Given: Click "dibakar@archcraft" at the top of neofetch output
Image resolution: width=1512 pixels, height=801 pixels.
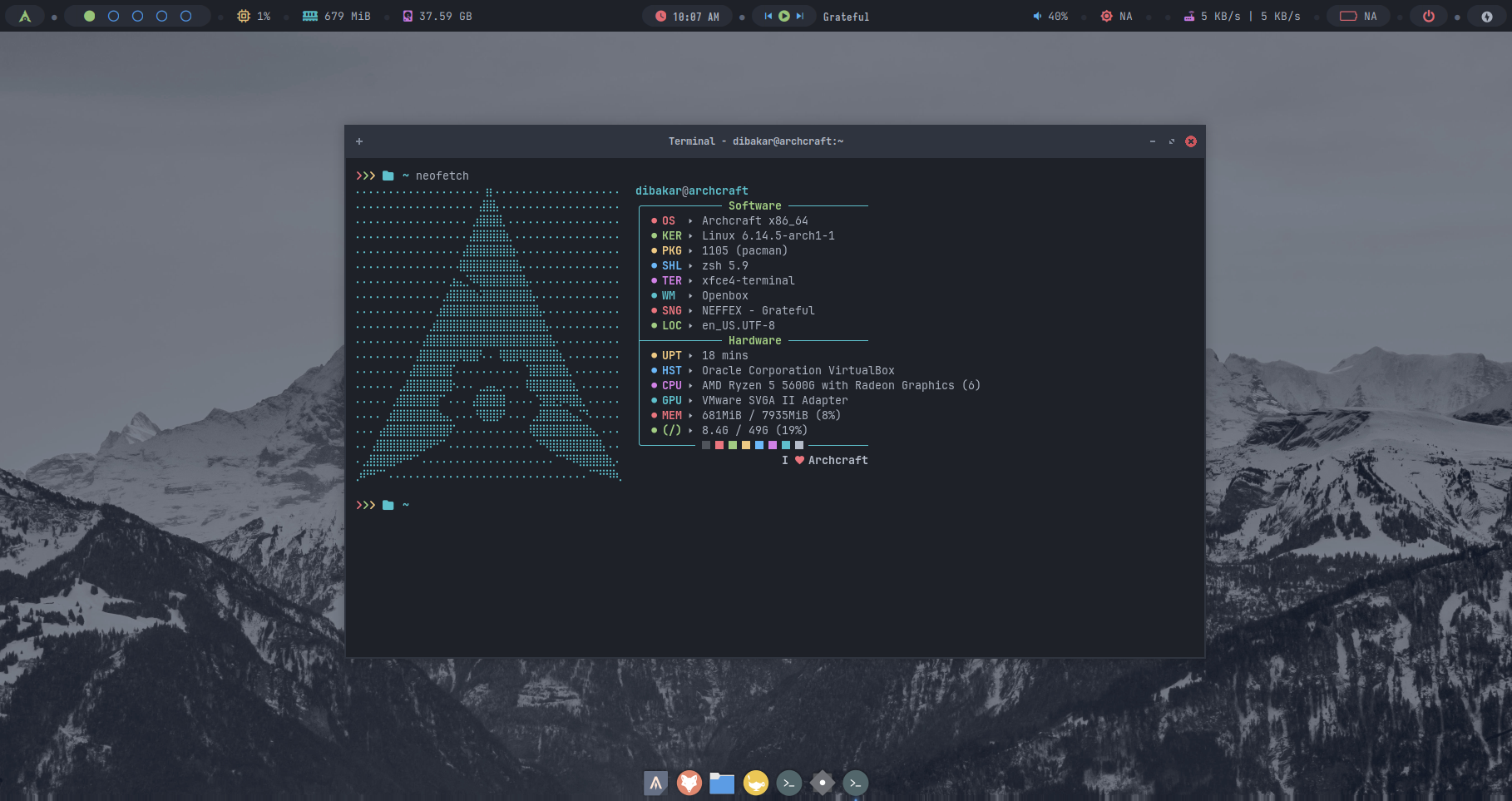Looking at the screenshot, I should (692, 190).
